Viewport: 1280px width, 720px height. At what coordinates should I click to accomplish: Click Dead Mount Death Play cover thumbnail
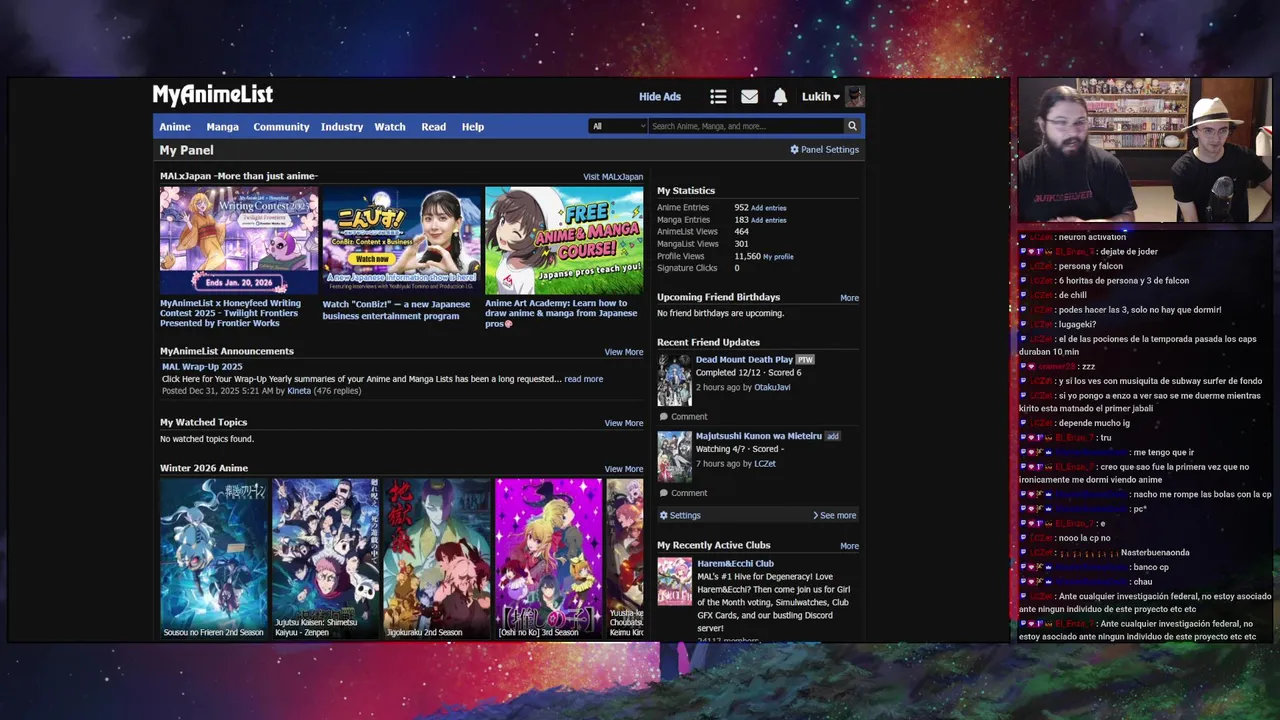pyautogui.click(x=674, y=380)
